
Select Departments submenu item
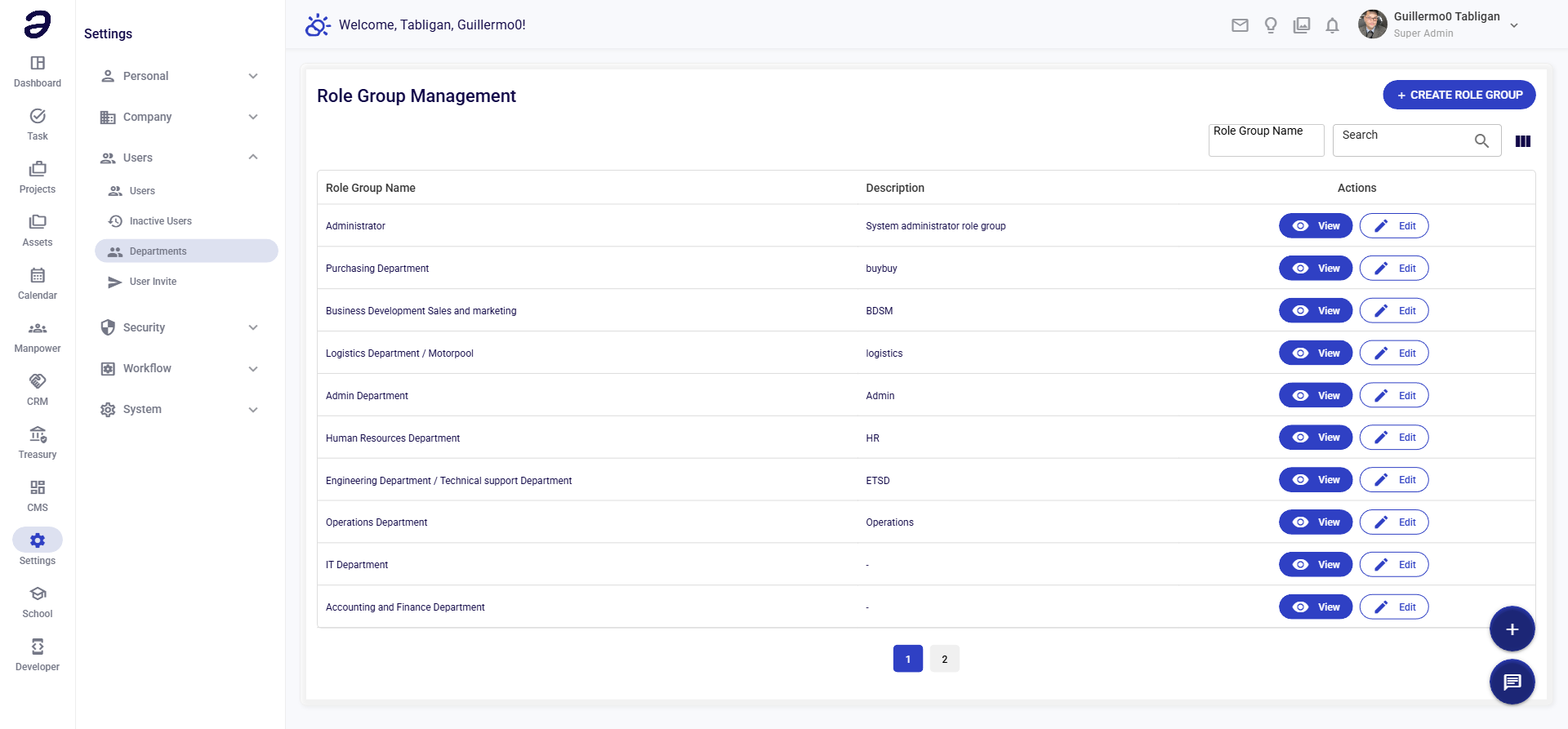point(186,251)
